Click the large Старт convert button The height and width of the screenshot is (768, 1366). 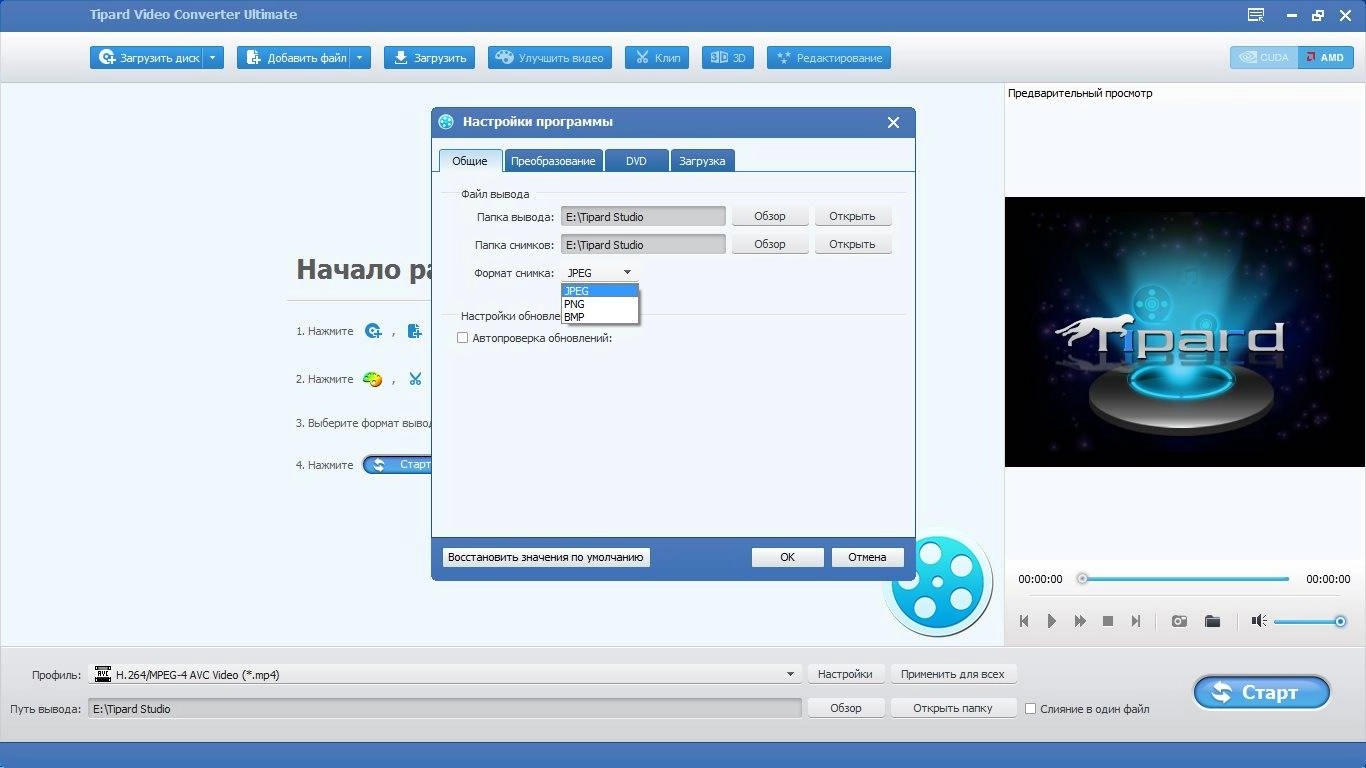1262,692
